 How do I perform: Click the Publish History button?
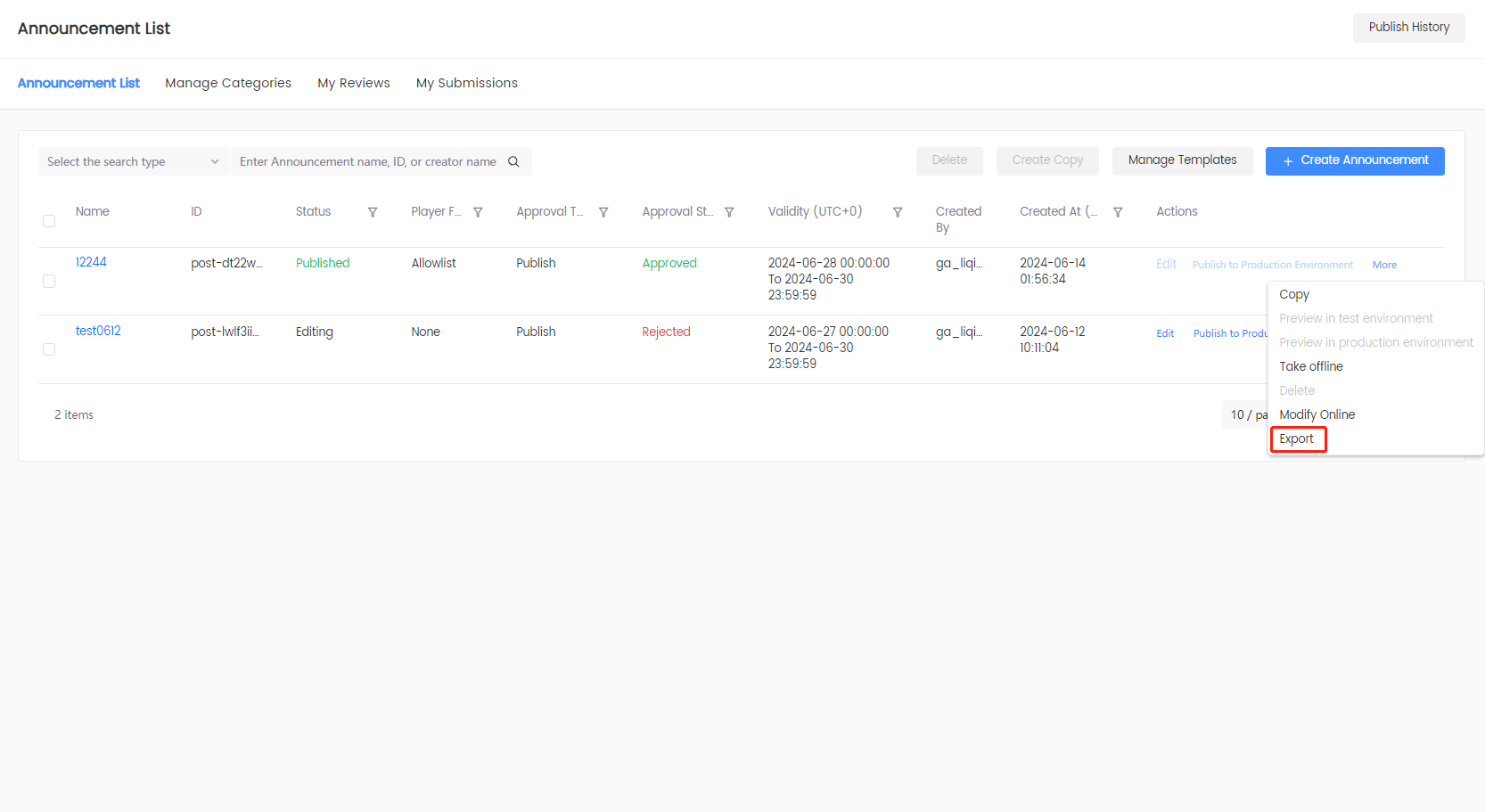[1408, 27]
